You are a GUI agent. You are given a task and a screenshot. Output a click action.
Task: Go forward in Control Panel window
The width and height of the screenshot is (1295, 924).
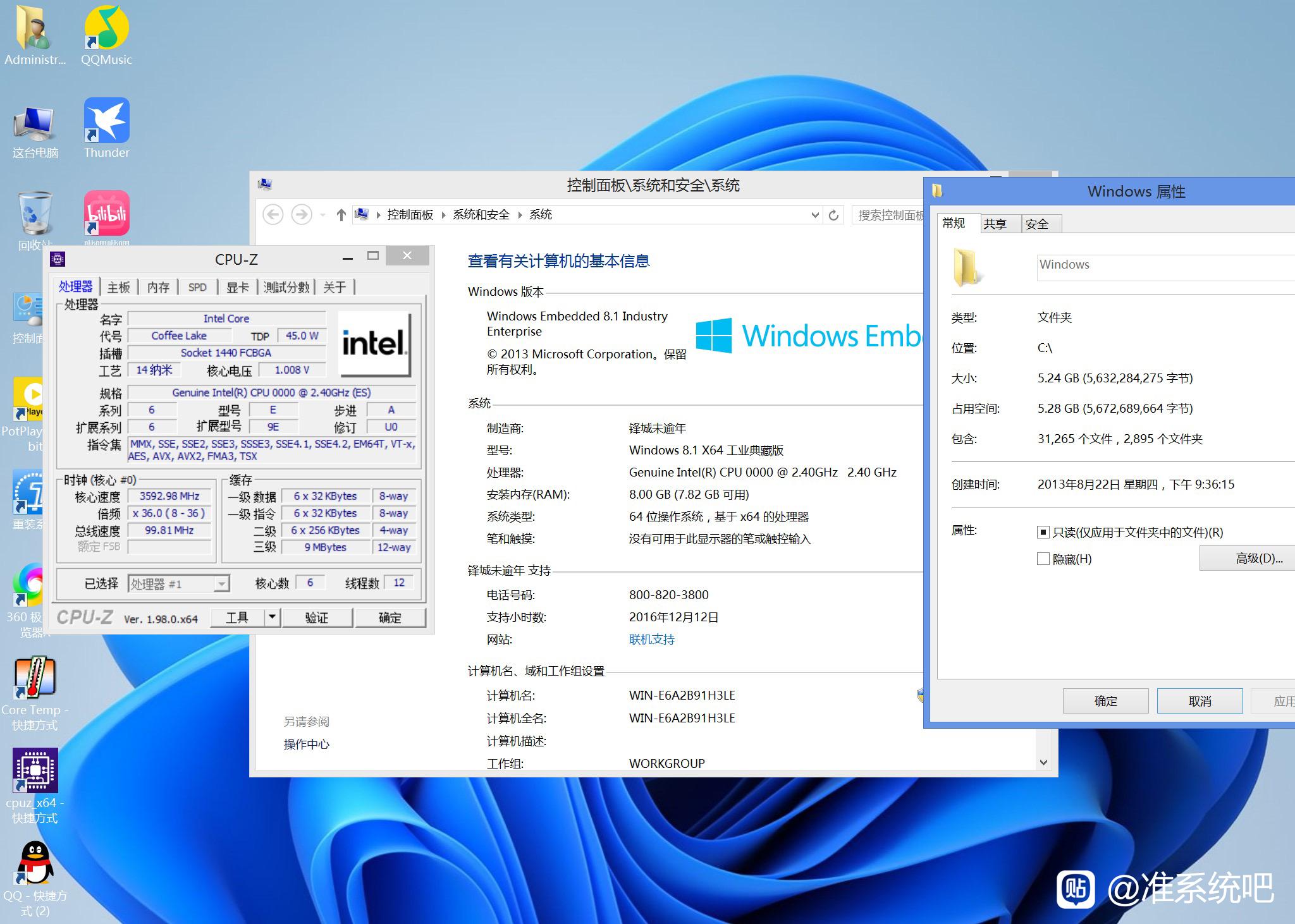301,215
